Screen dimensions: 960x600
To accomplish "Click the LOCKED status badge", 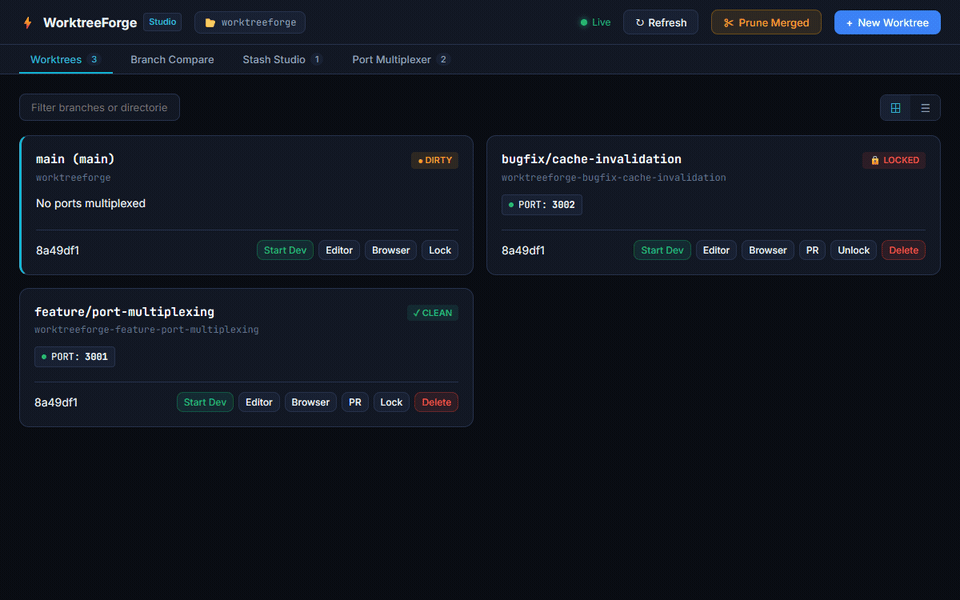I will tap(894, 160).
